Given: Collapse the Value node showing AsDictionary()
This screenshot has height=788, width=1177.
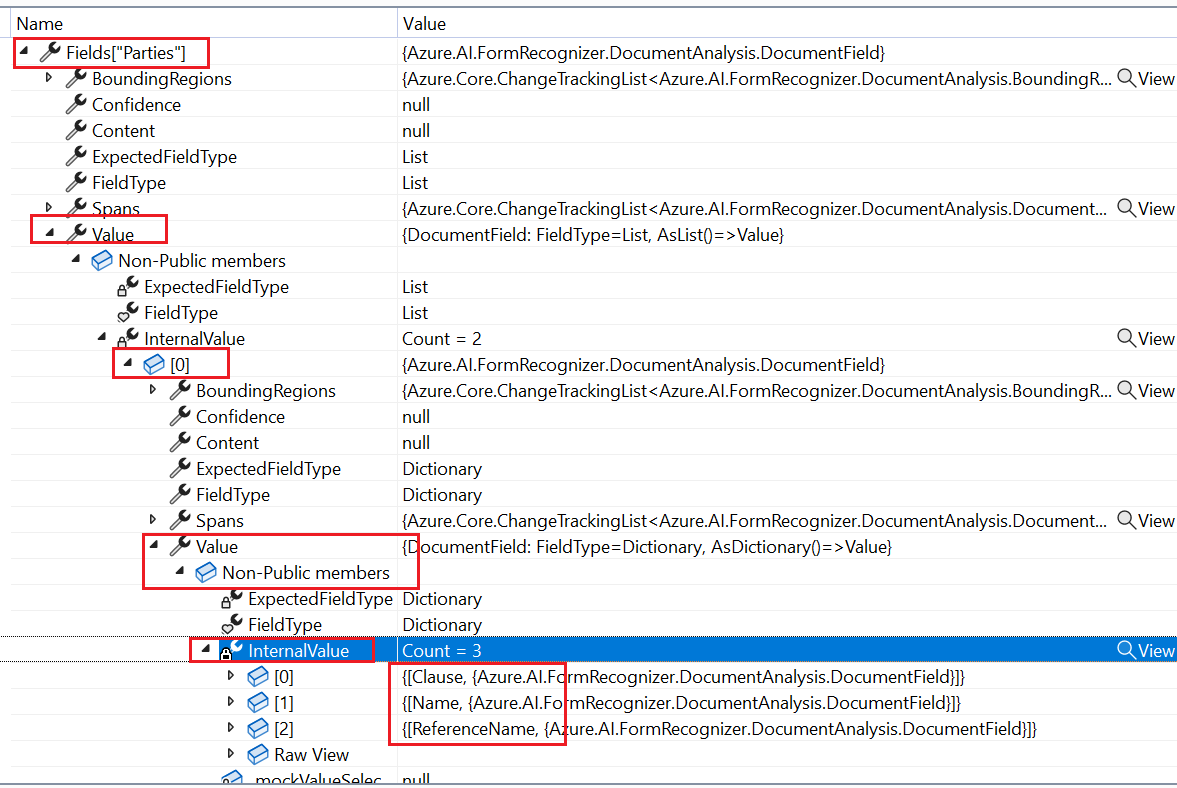Looking at the screenshot, I should point(154,545).
